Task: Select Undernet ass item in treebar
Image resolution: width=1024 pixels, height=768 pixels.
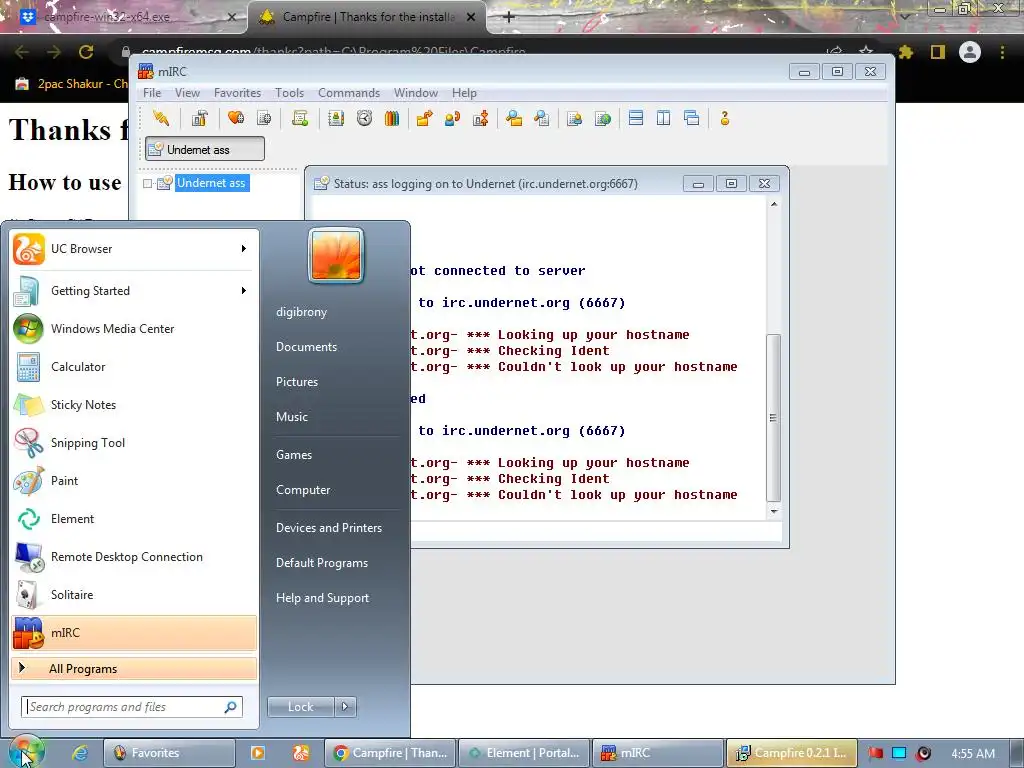Action: coord(211,184)
